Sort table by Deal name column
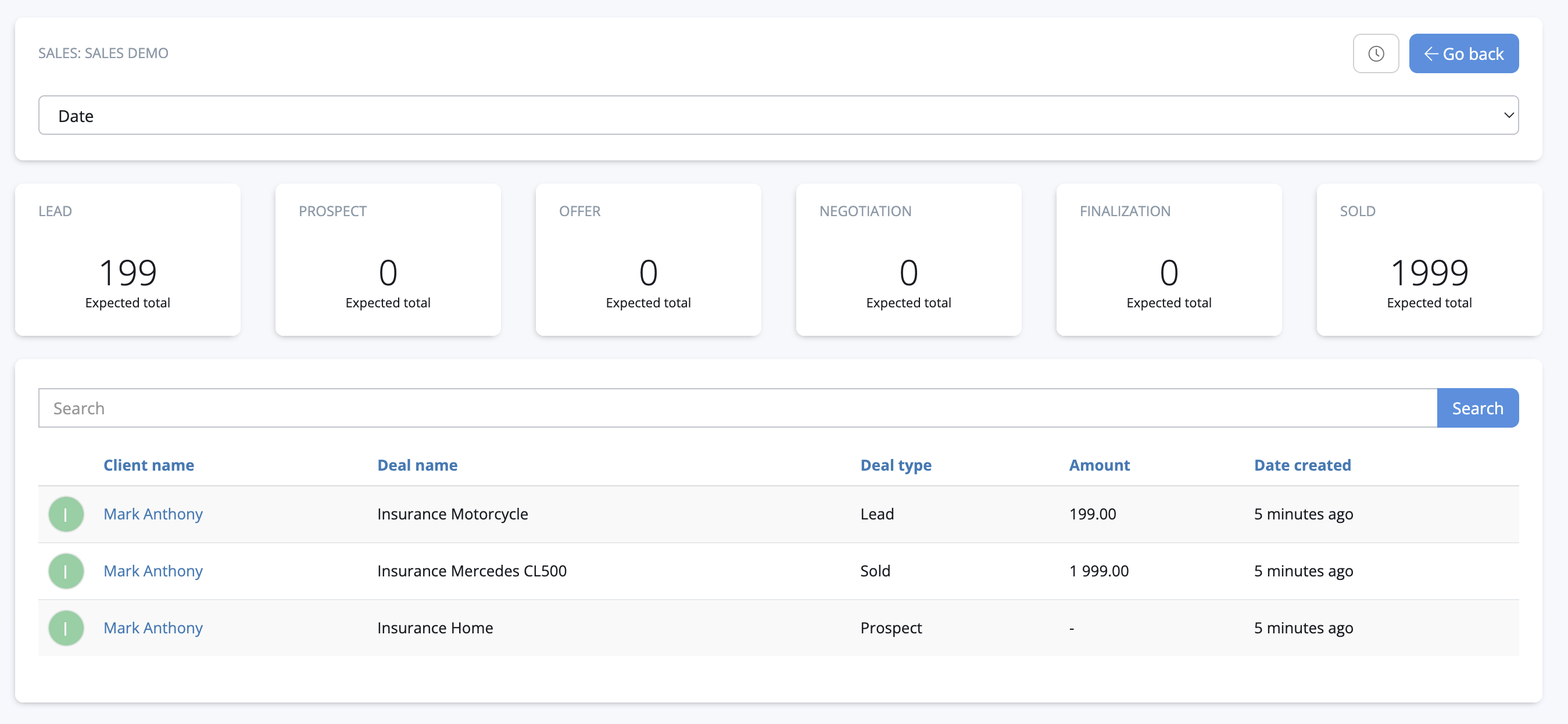The height and width of the screenshot is (724, 1568). coord(417,465)
